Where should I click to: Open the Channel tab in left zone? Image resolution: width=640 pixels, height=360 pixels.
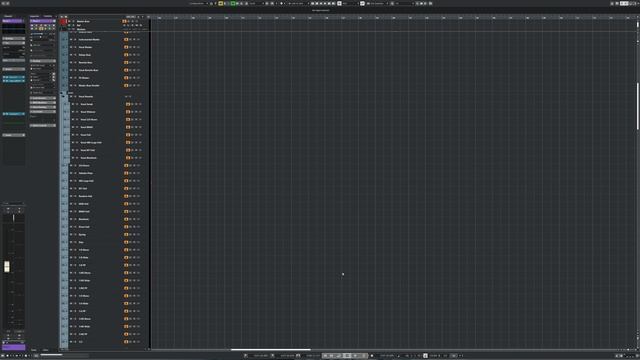pos(8,17)
